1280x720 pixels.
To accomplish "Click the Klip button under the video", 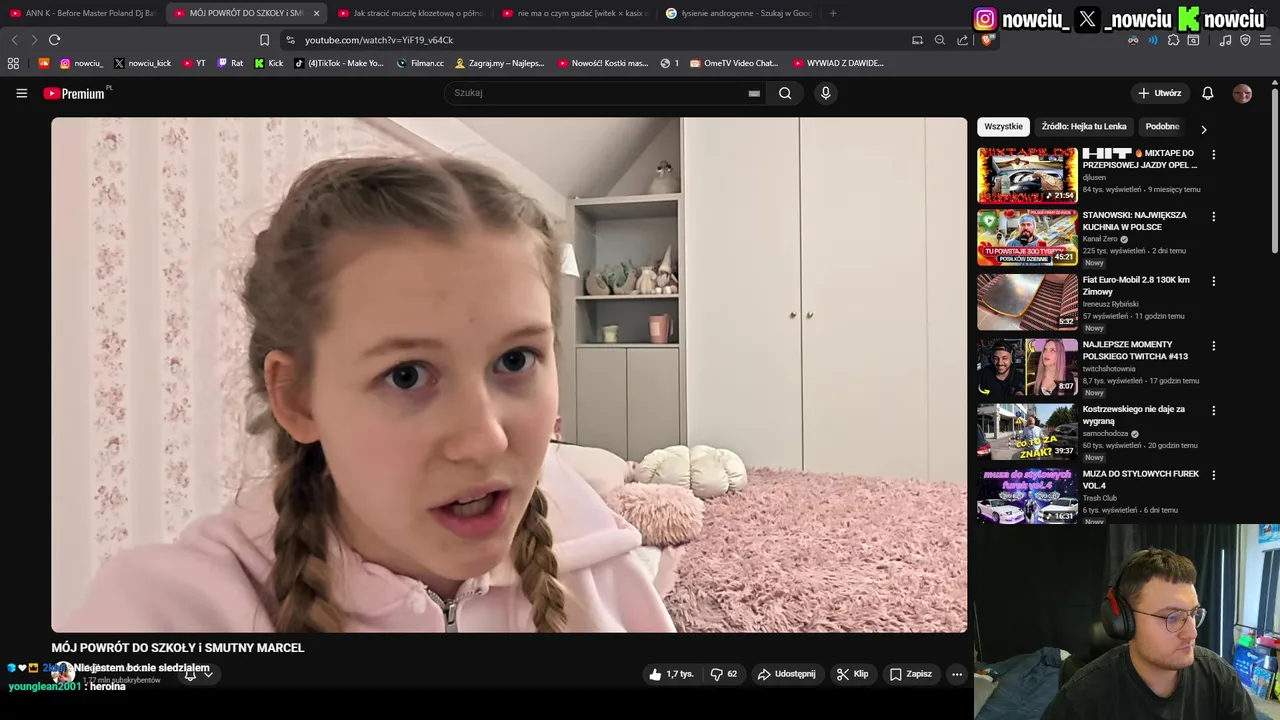I will [852, 674].
